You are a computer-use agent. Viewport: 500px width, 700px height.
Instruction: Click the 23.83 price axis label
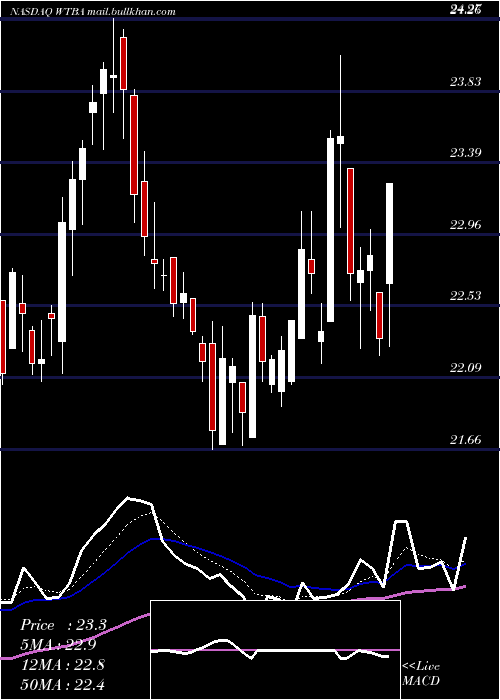[466, 81]
